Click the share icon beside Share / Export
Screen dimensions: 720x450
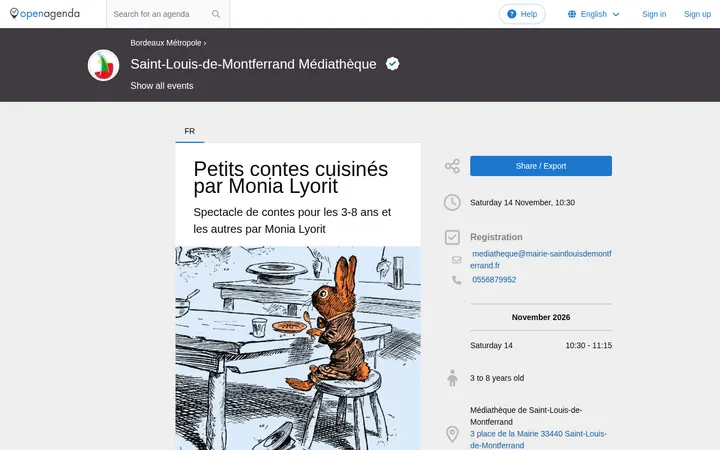[x=452, y=166]
